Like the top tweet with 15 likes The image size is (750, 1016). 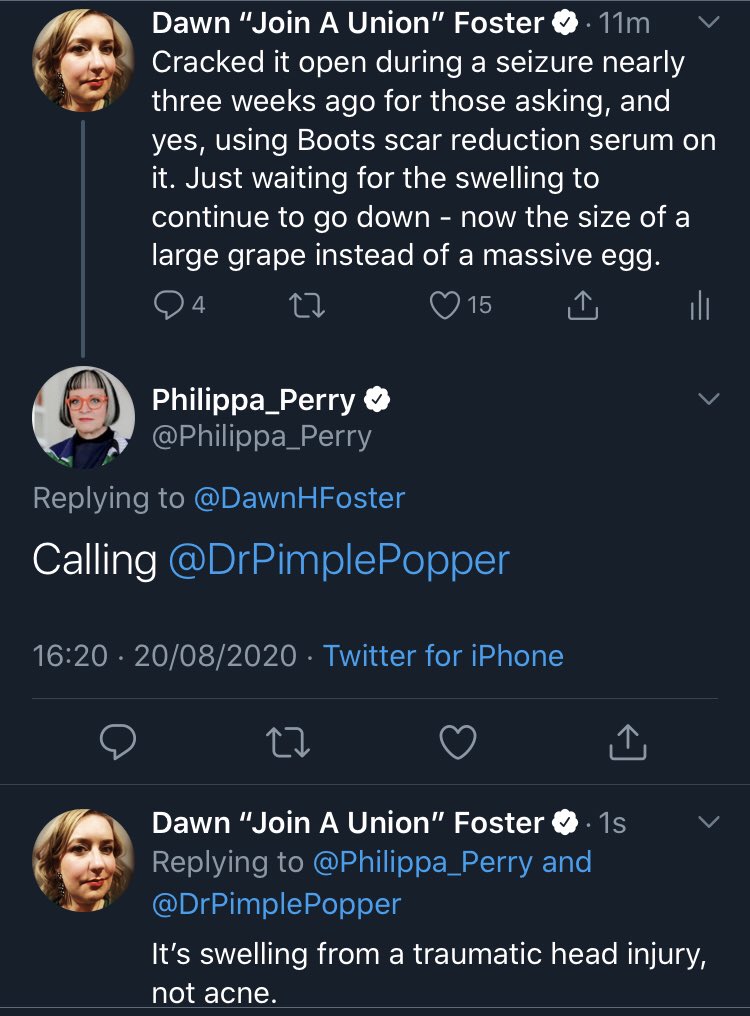[x=444, y=305]
